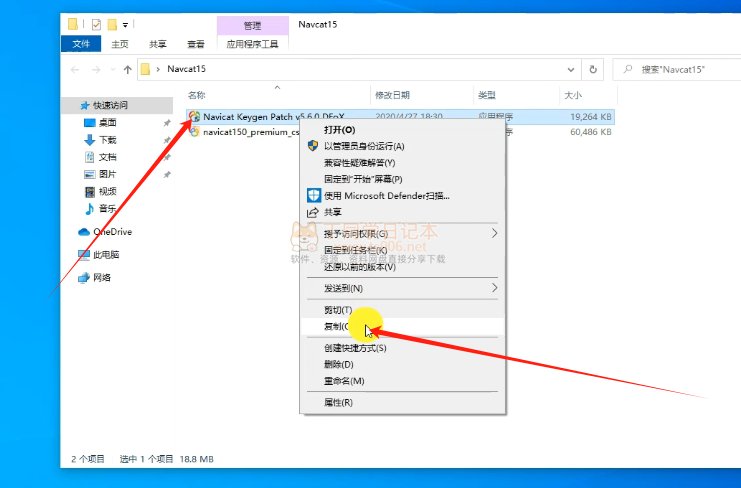Click the 19,264 KB size cell
Screen dimensions: 741x488
[x=591, y=117]
